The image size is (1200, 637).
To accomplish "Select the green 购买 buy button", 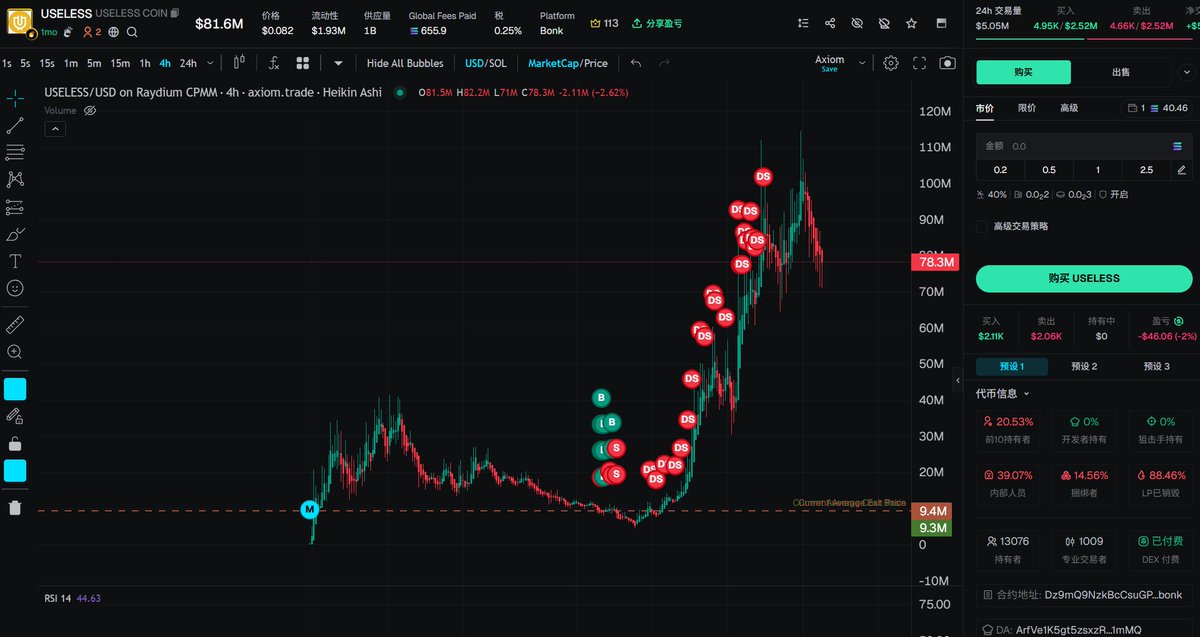I will click(1023, 72).
